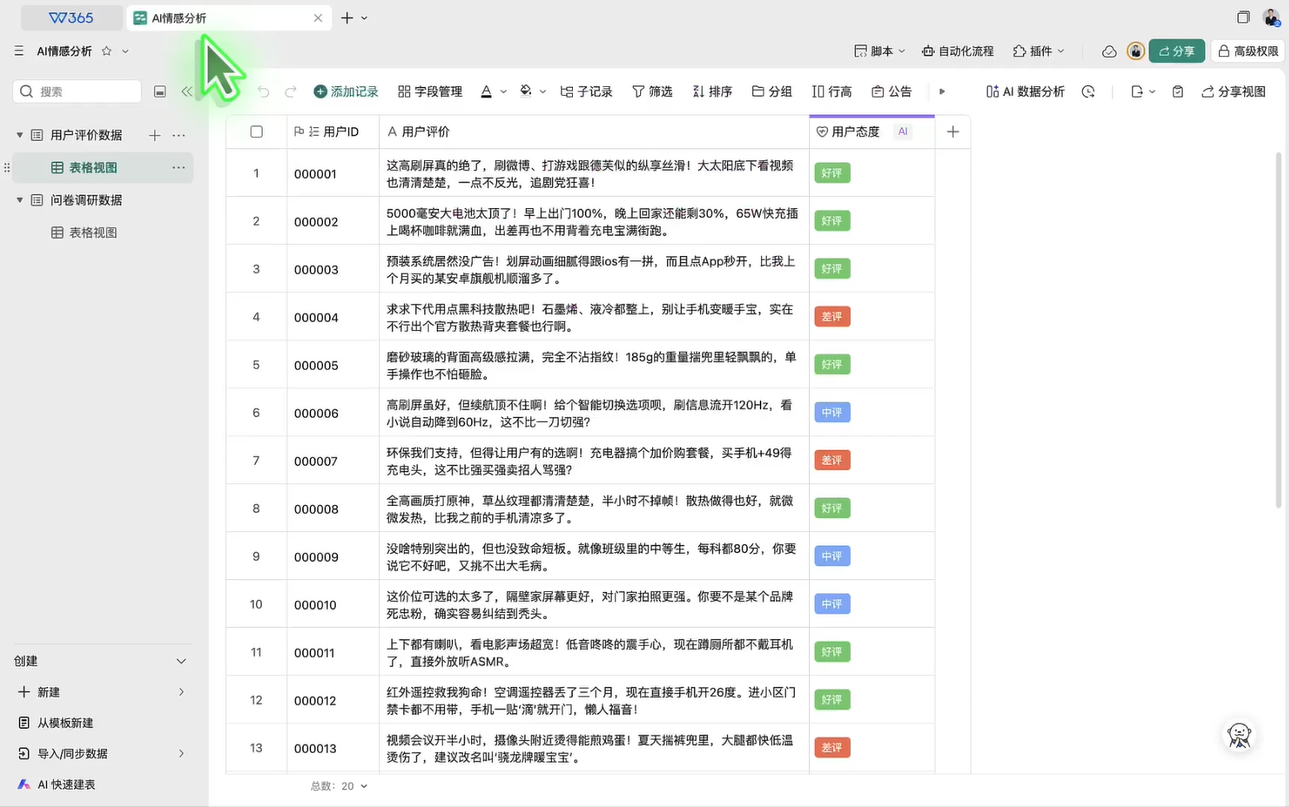Open the cloud sync status icon
Image resolution: width=1289 pixels, height=807 pixels.
(x=1109, y=51)
